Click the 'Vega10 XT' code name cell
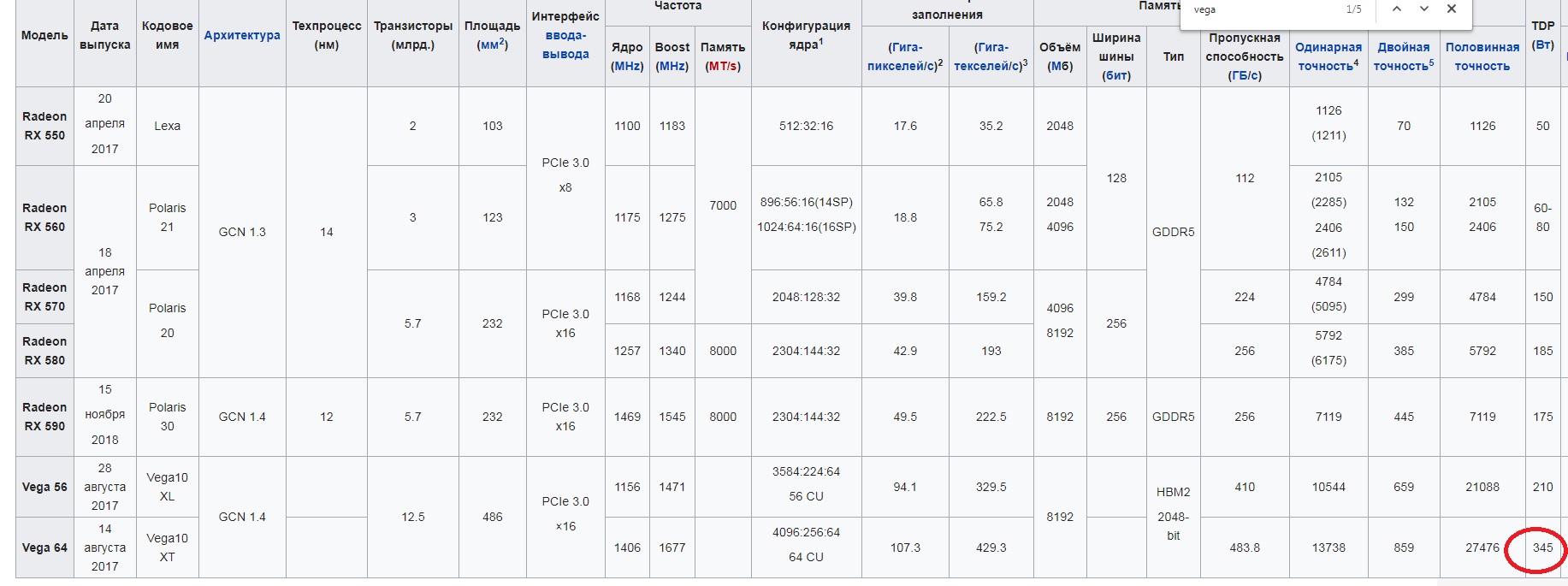The height and width of the screenshot is (586, 1568). click(167, 548)
